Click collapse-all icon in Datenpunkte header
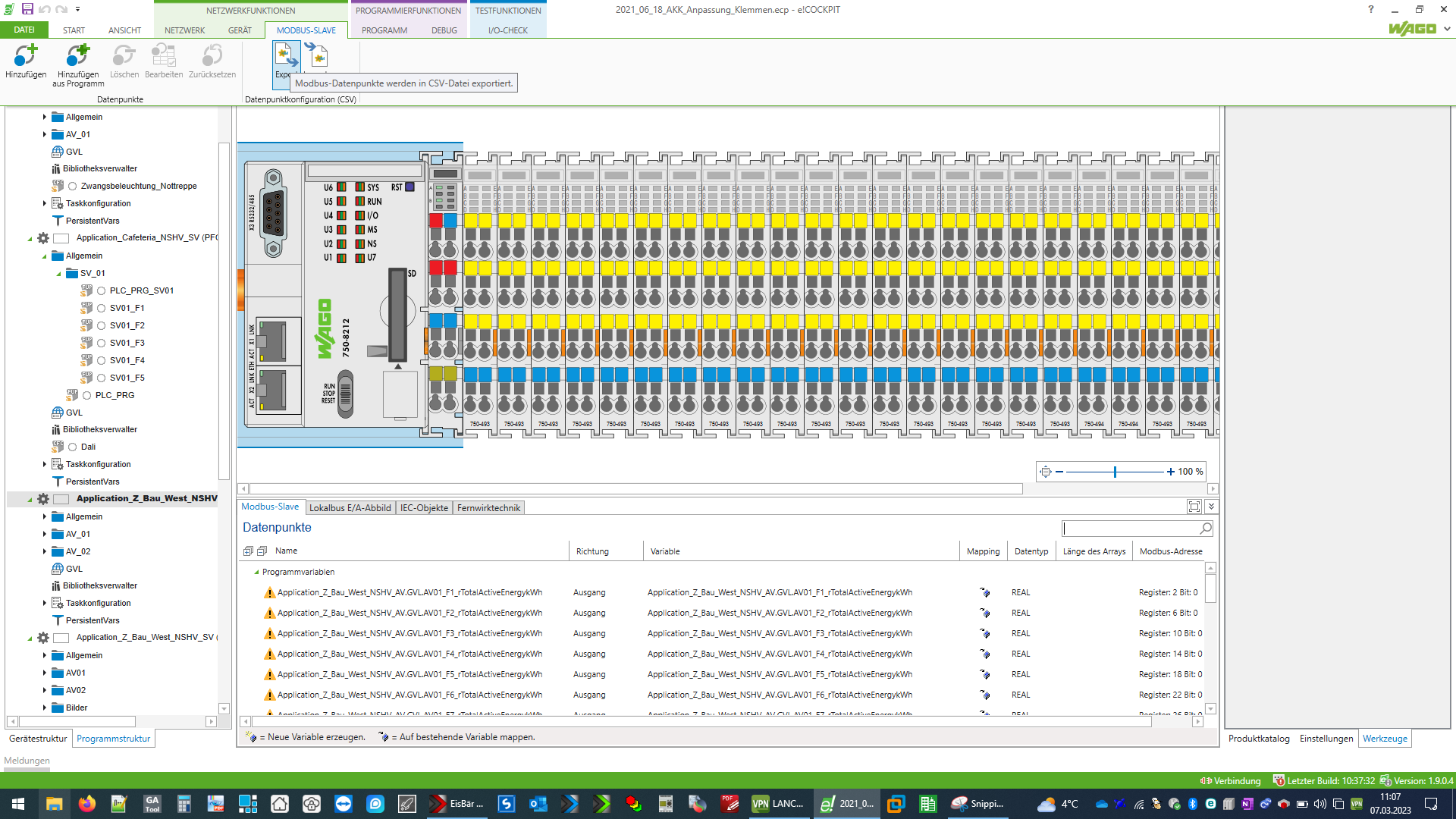 (262, 551)
